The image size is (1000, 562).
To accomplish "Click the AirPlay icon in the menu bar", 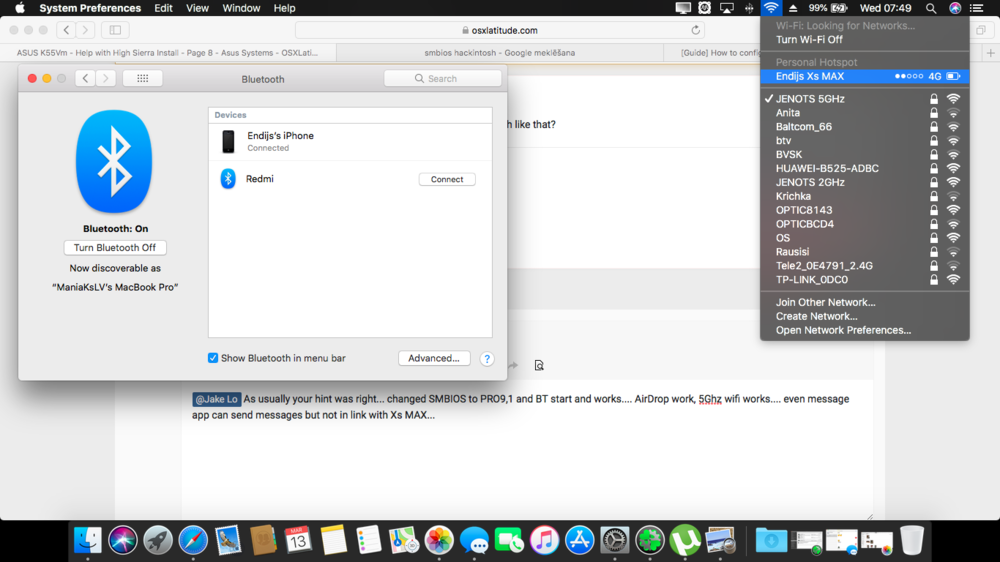I will 727,8.
